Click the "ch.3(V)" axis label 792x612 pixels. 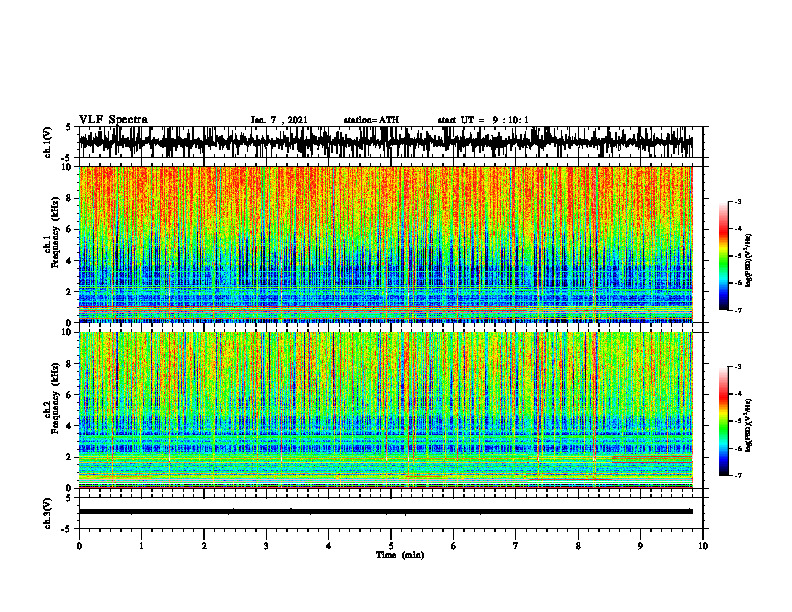[48, 514]
